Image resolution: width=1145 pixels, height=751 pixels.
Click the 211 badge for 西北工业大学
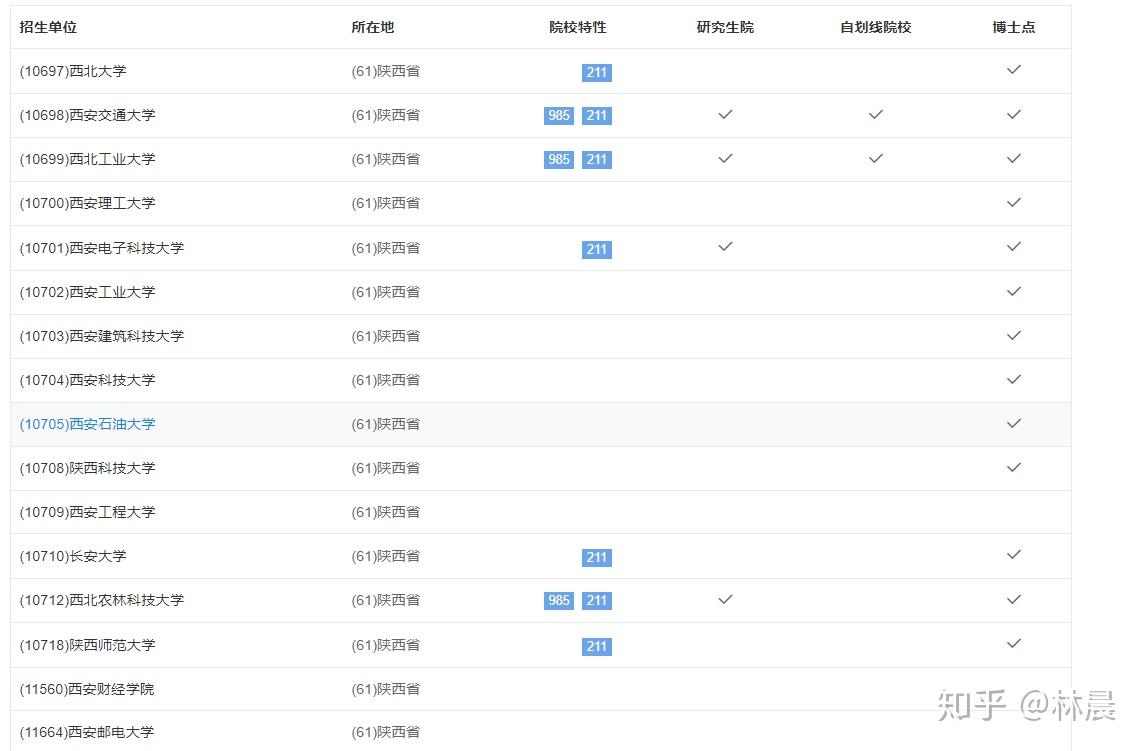pos(597,159)
